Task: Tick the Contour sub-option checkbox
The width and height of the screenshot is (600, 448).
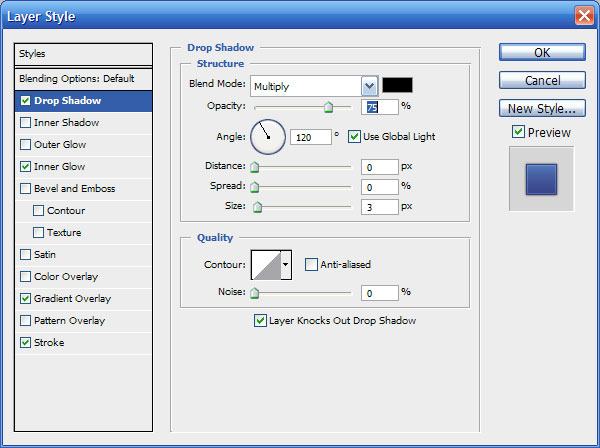Action: [x=38, y=211]
